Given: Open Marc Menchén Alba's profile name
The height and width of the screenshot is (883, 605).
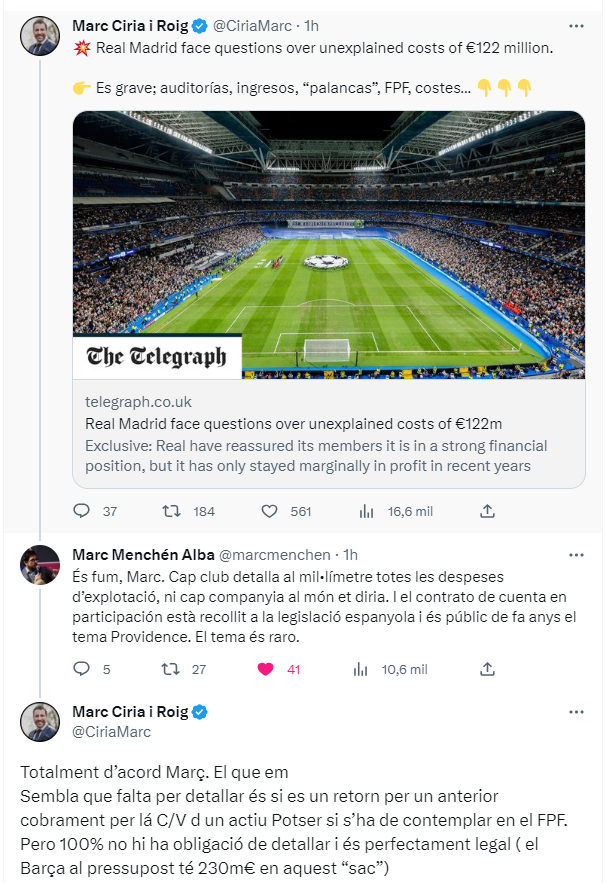Looking at the screenshot, I should (x=141, y=554).
